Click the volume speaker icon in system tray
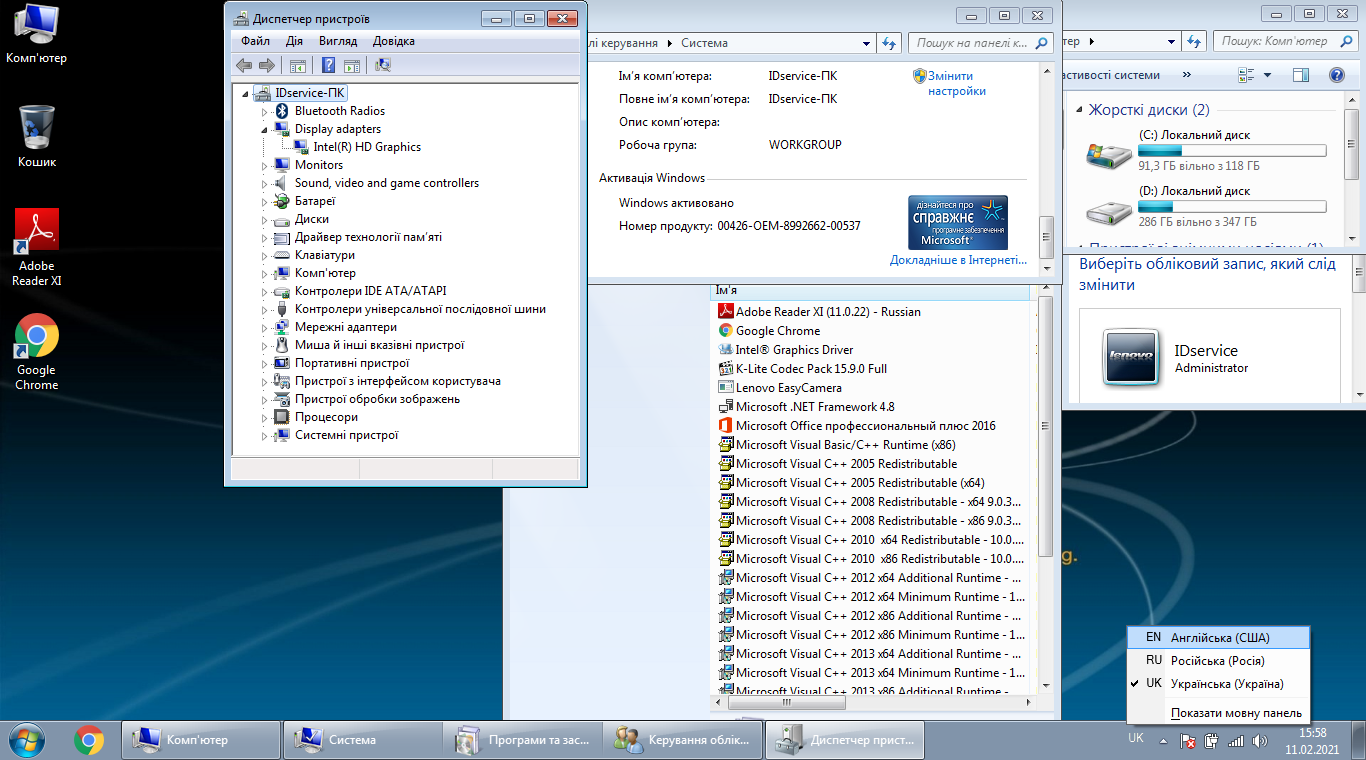The height and width of the screenshot is (760, 1366). pos(1258,741)
